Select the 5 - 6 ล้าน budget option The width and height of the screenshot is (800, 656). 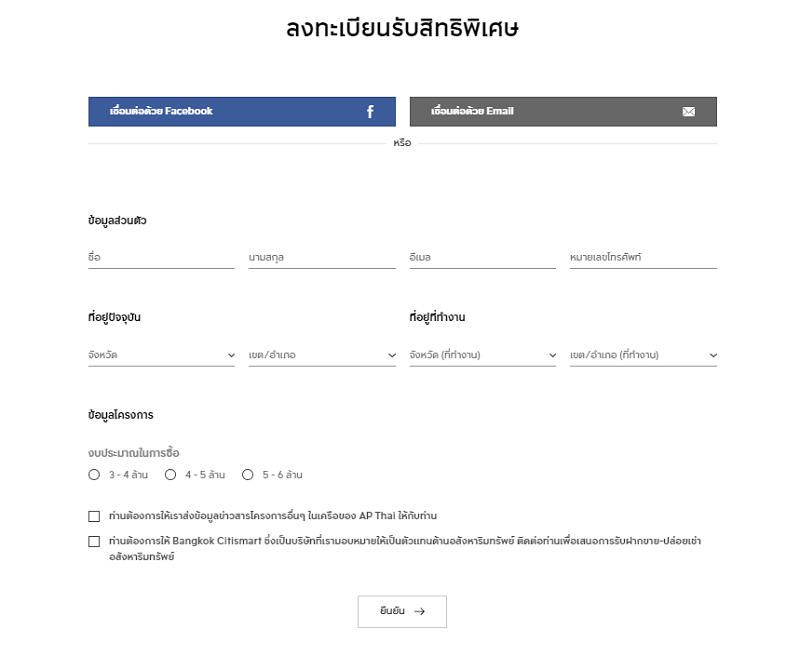[x=247, y=475]
